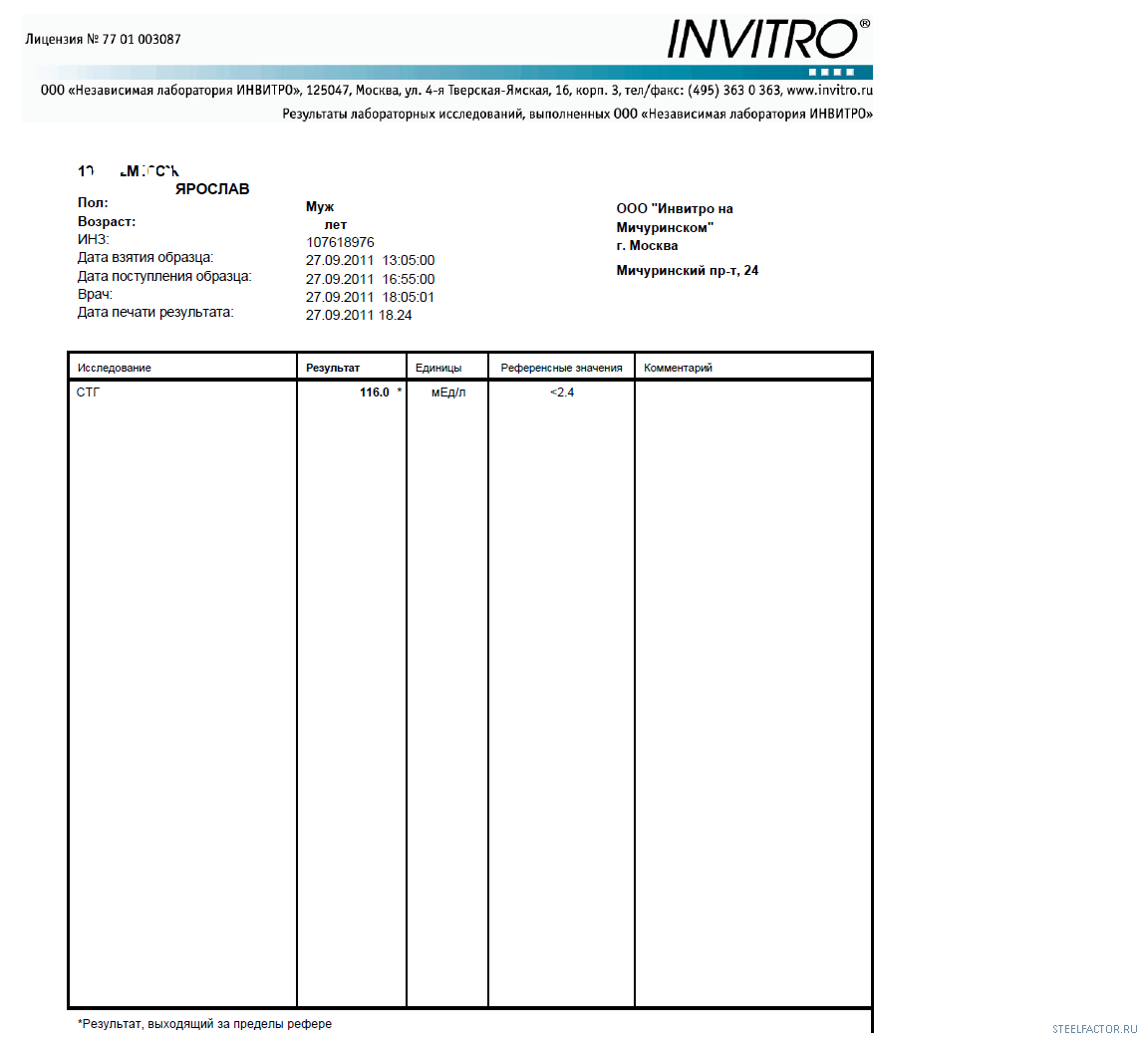Select the <2.4 reference value
Screen dimensions: 1148x1044
click(x=562, y=392)
